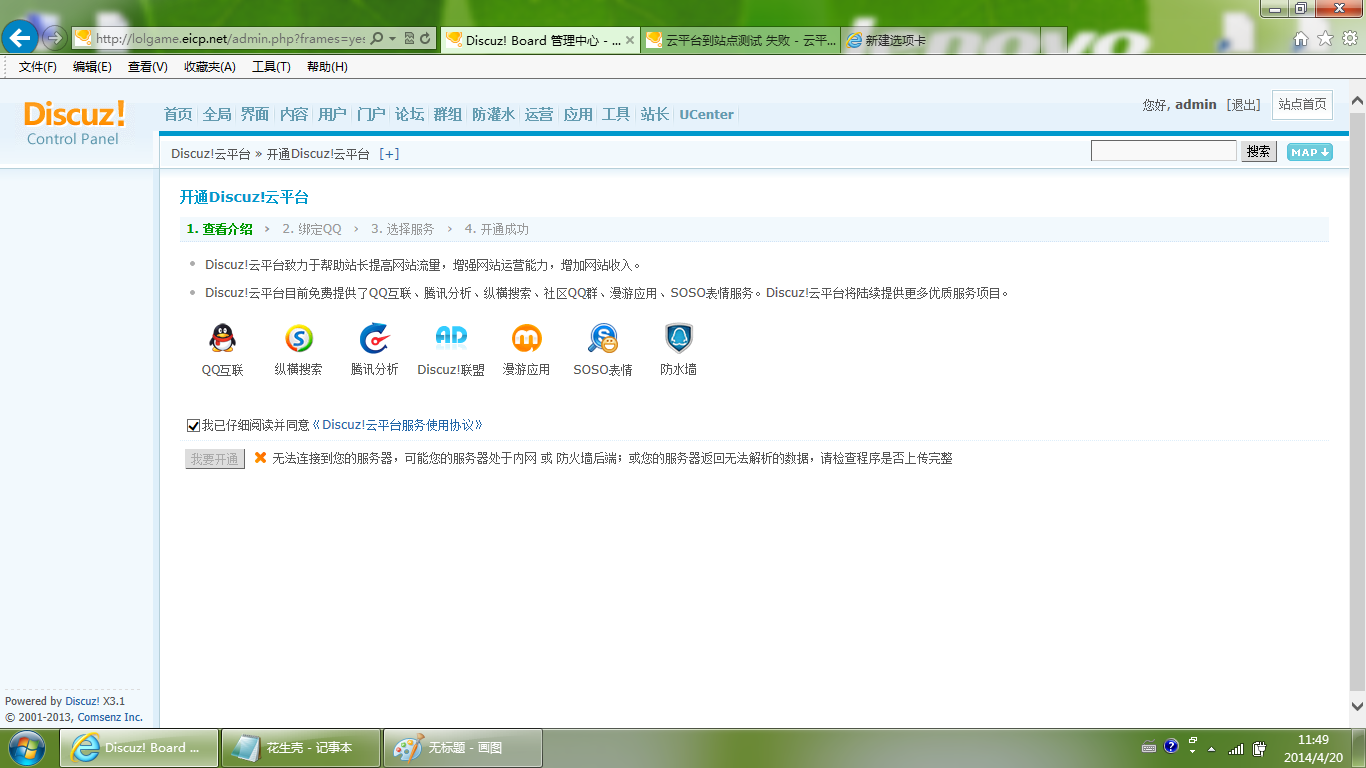Click the 纵横搜索 service icon
The height and width of the screenshot is (768, 1366).
click(299, 338)
